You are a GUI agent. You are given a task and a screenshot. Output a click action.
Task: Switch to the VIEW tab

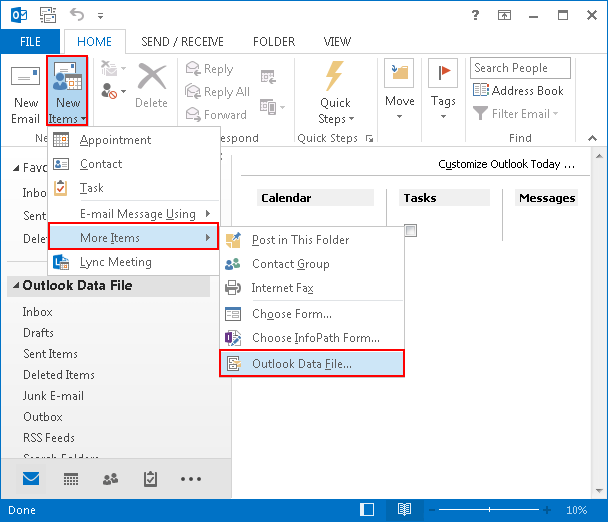[x=337, y=41]
